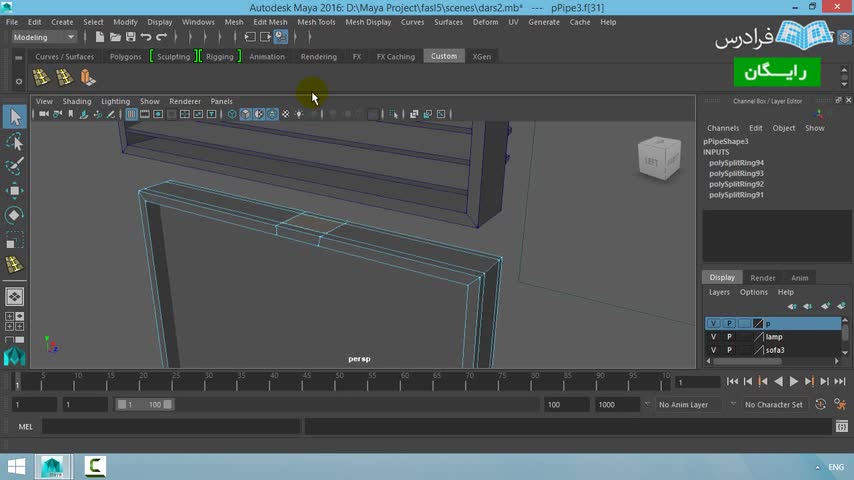Click the Auto Keyframe toggle icon
The width and height of the screenshot is (854, 480).
(820, 404)
